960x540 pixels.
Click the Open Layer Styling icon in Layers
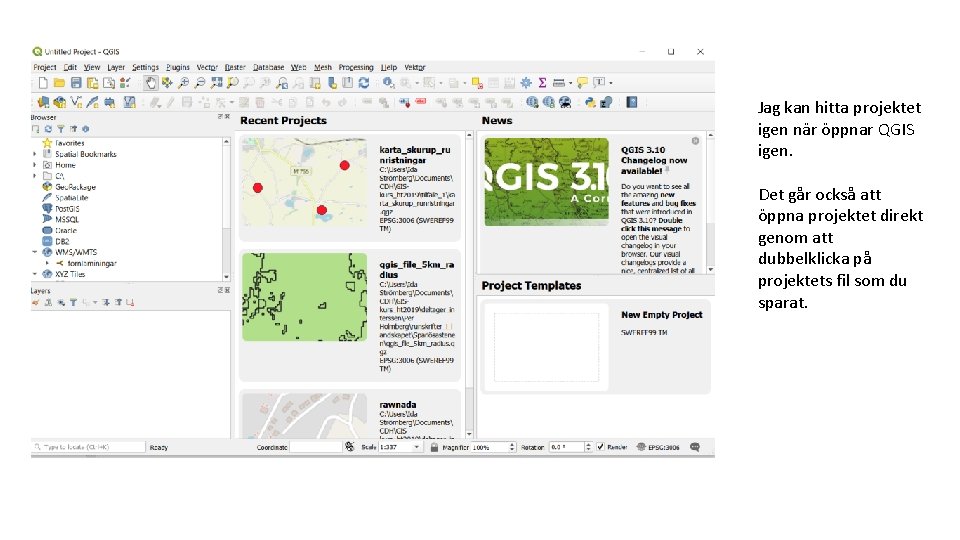coord(36,302)
